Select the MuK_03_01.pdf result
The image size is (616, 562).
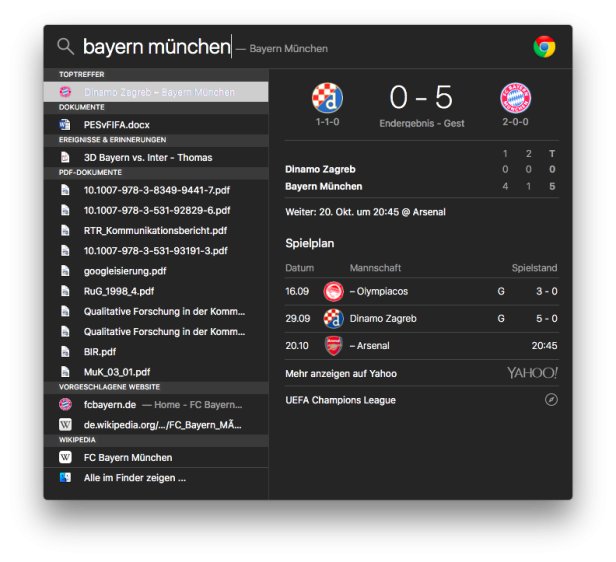(156, 372)
